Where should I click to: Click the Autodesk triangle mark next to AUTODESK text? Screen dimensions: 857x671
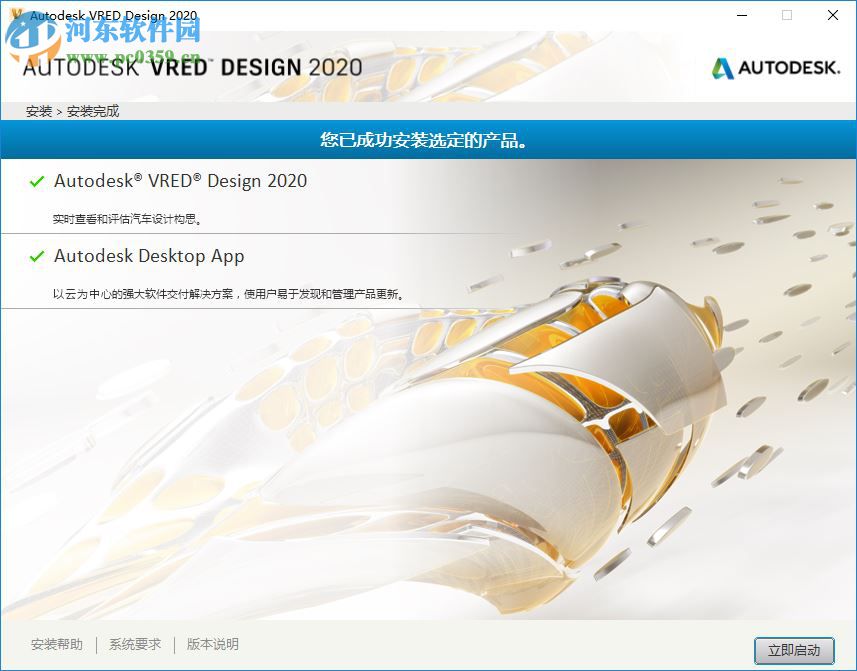pyautogui.click(x=721, y=70)
